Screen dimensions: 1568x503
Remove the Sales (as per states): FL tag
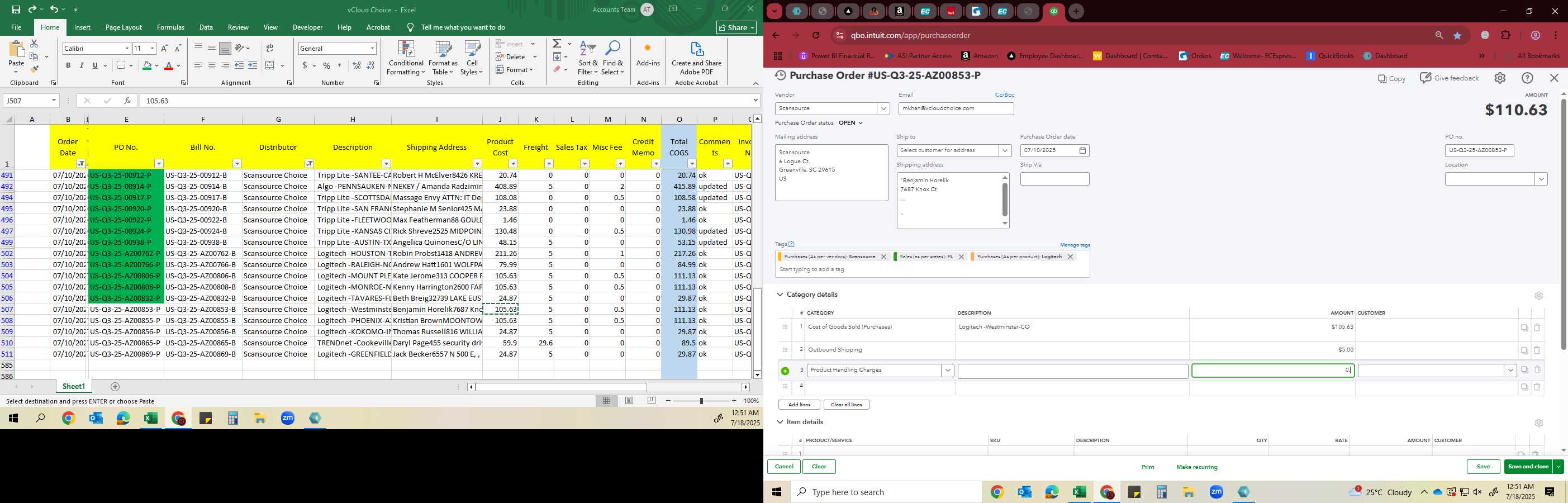click(x=961, y=257)
